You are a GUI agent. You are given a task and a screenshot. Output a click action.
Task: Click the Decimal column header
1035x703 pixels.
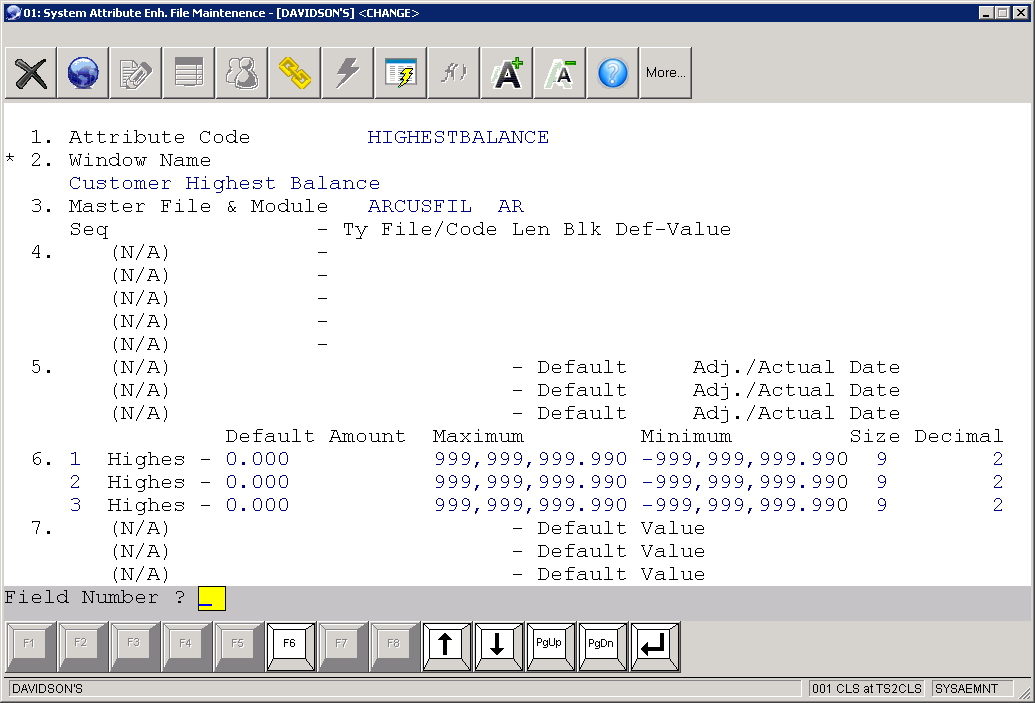pos(958,436)
